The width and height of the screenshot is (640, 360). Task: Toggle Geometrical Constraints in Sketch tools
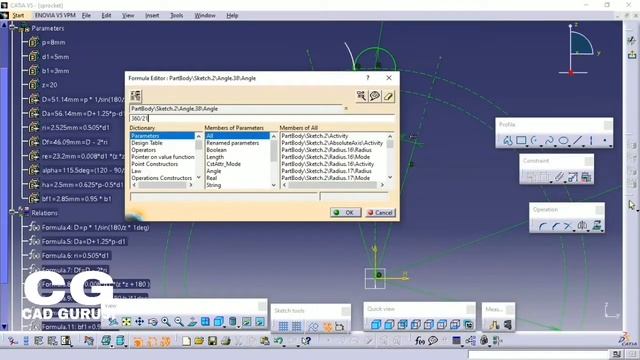click(x=327, y=326)
